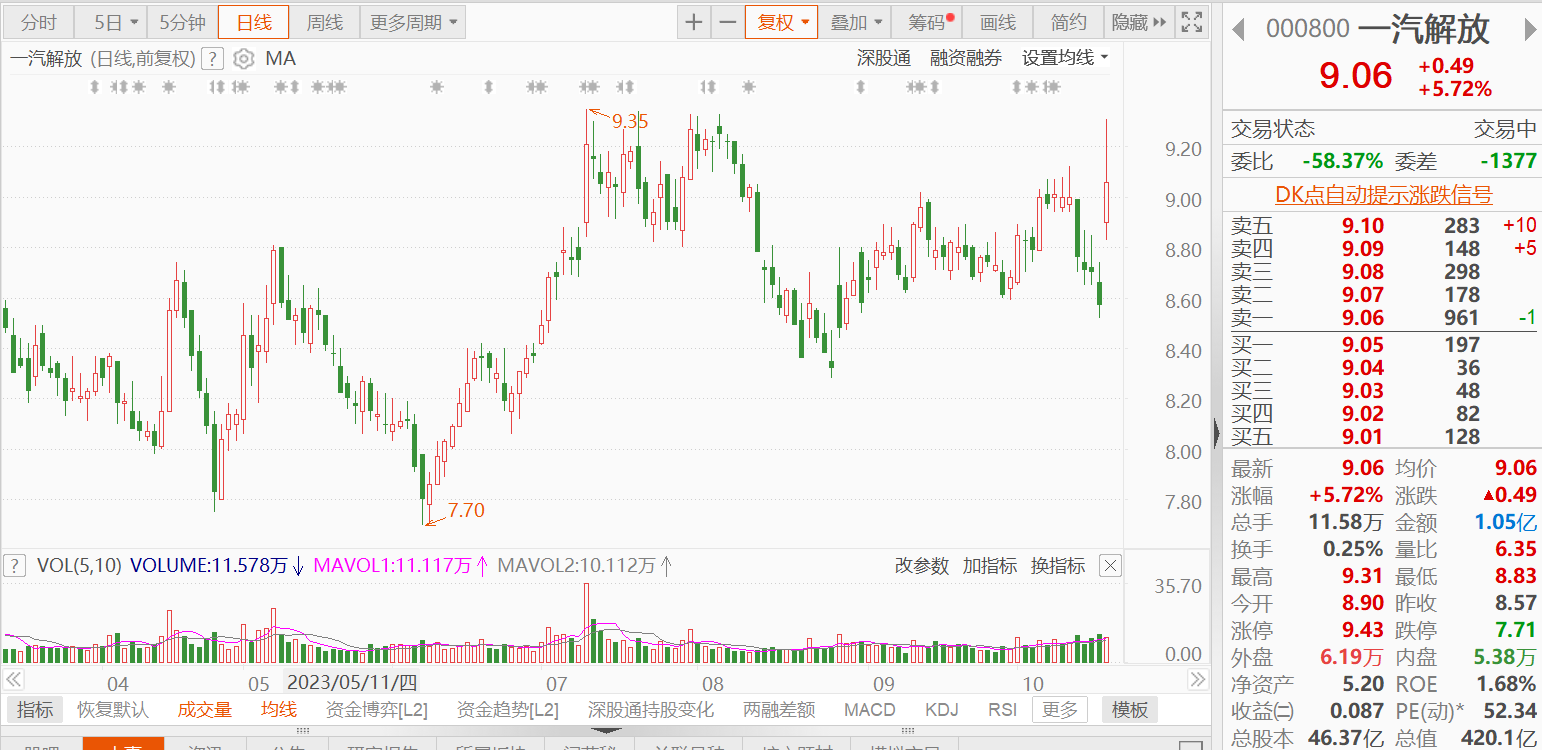Select 深股通持股变化 indicator
This screenshot has height=750, width=1542.
click(x=651, y=710)
